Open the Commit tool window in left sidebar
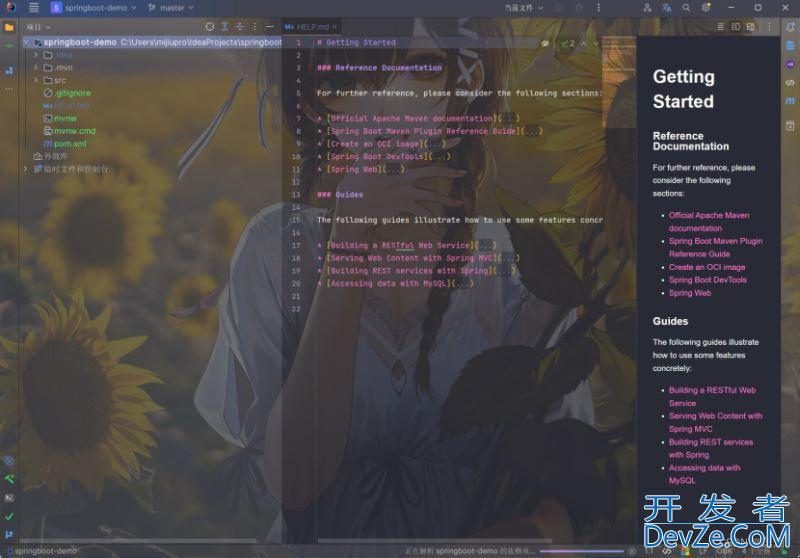The height and width of the screenshot is (558, 800). click(x=9, y=46)
